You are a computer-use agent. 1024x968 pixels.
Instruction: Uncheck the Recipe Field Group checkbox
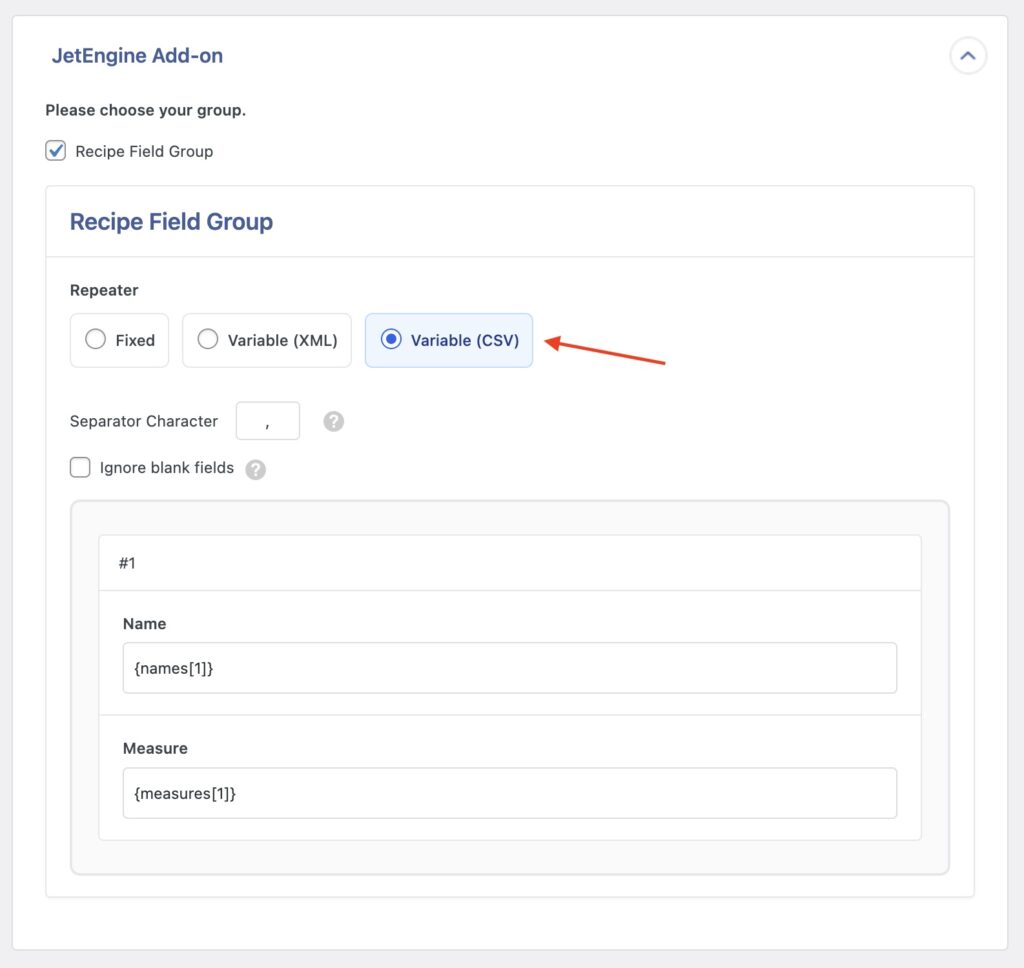click(x=55, y=151)
